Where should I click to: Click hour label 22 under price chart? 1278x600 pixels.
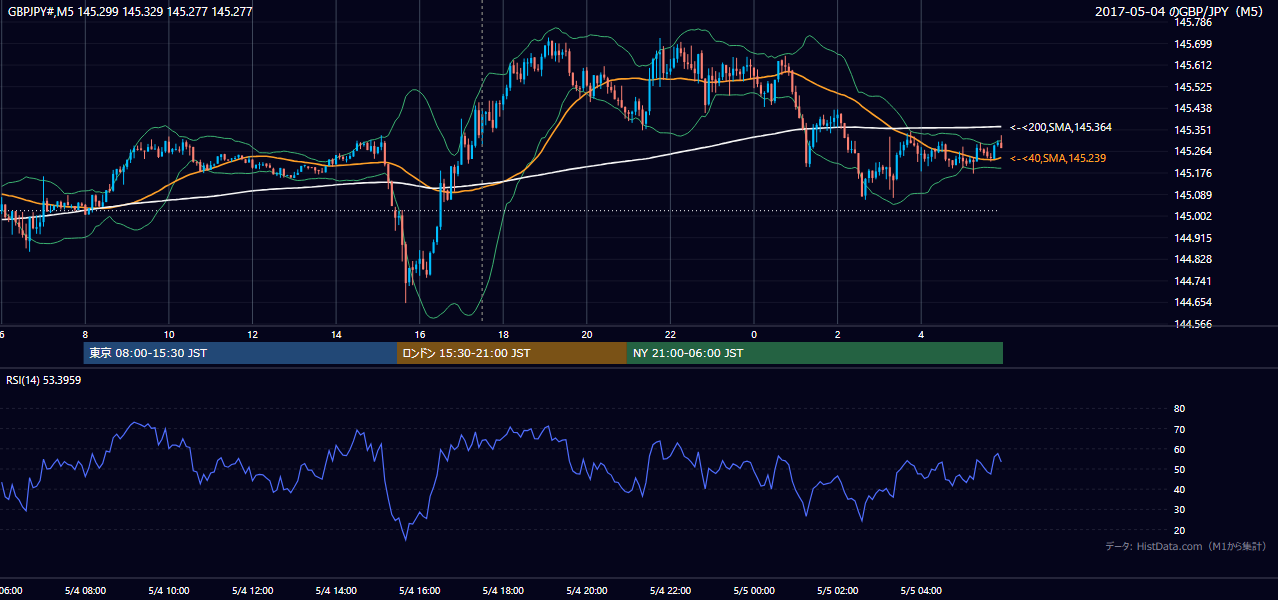point(670,334)
